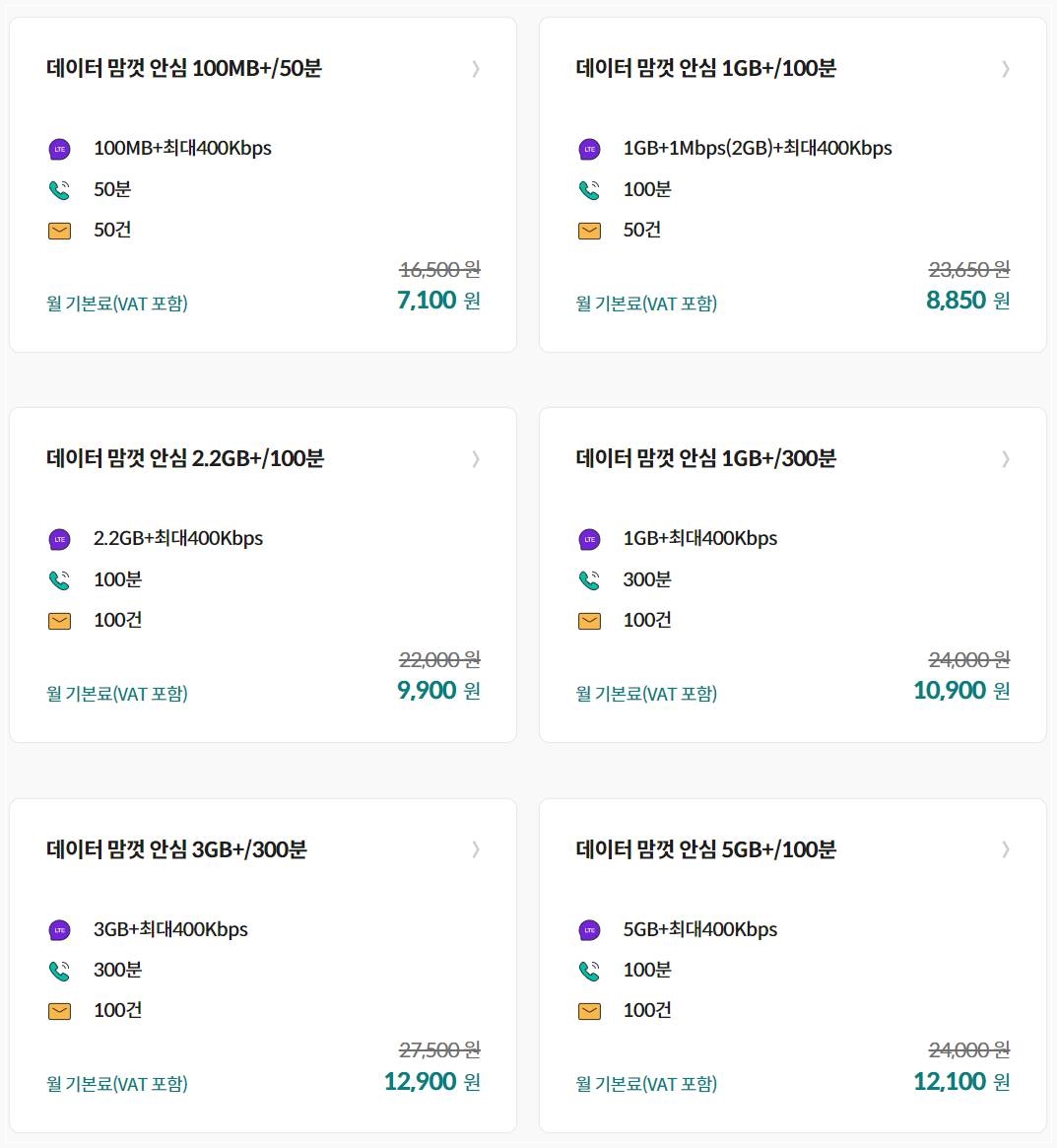Select plan title 데이터 맘껏 안심 3GB+/300분
The width and height of the screenshot is (1057, 1148).
(x=176, y=849)
